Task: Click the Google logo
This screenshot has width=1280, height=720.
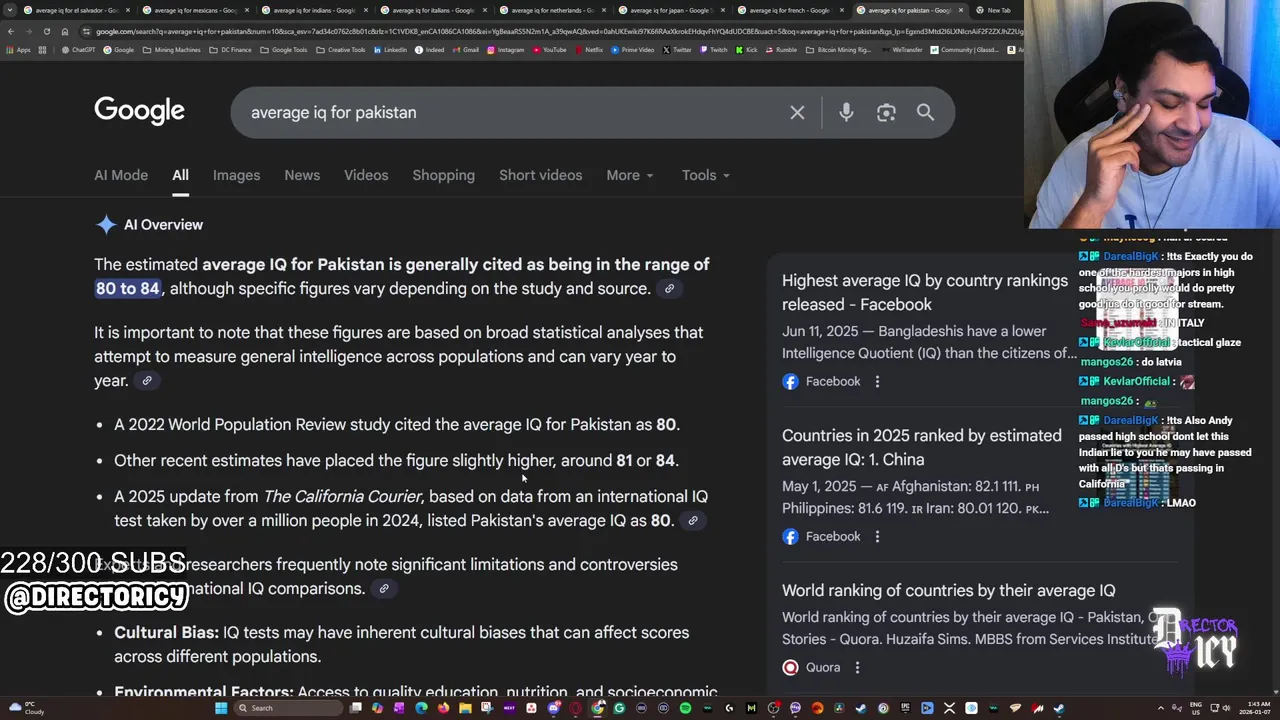Action: tap(140, 111)
